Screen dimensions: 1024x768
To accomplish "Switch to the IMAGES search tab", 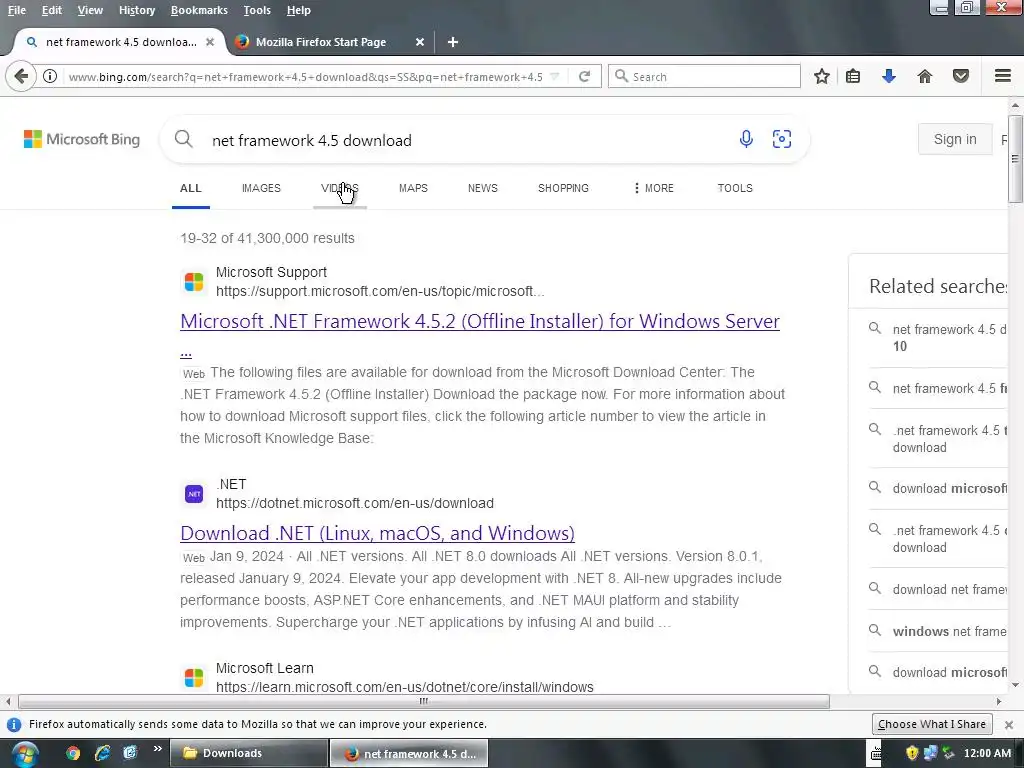I will point(261,188).
